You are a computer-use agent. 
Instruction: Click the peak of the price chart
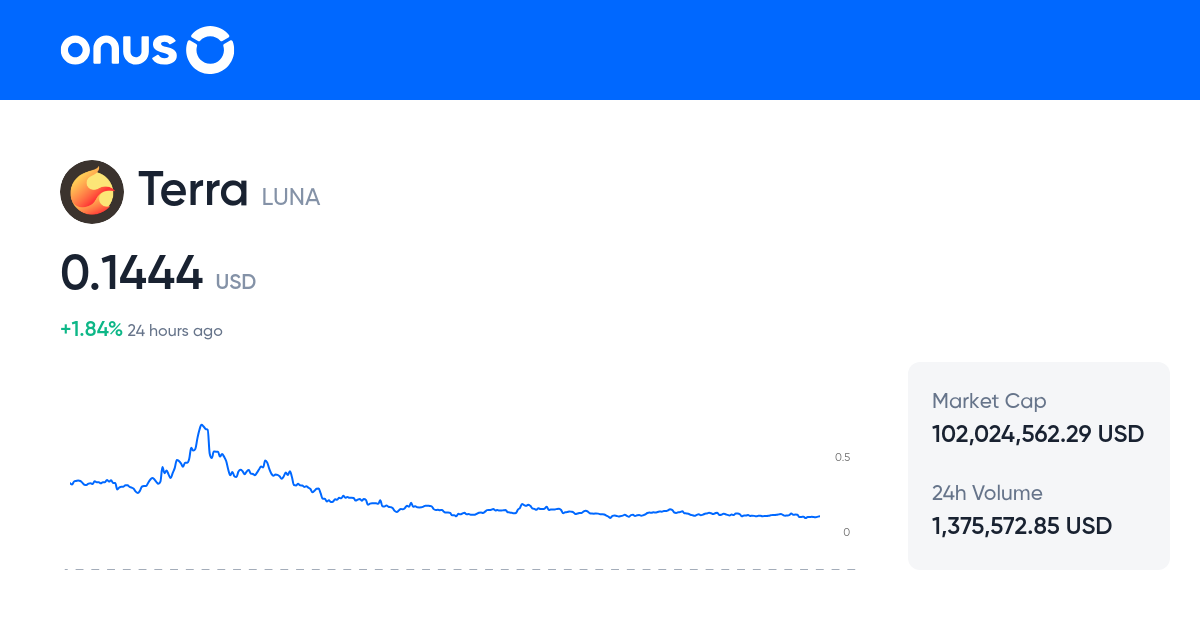coord(203,426)
